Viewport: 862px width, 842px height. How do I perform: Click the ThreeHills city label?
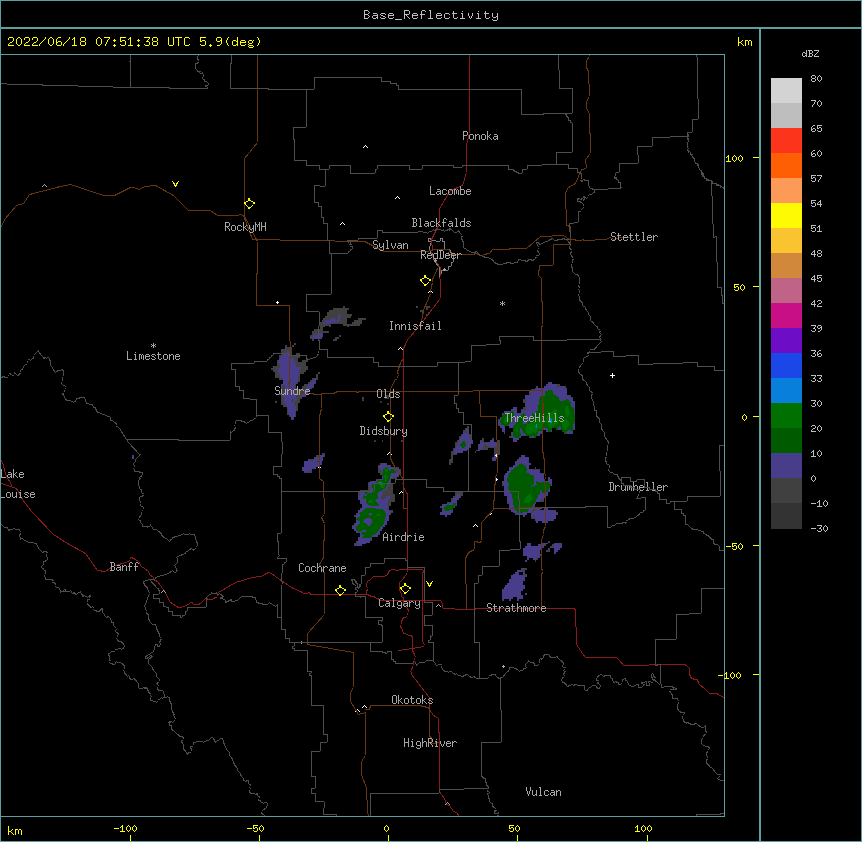point(534,418)
